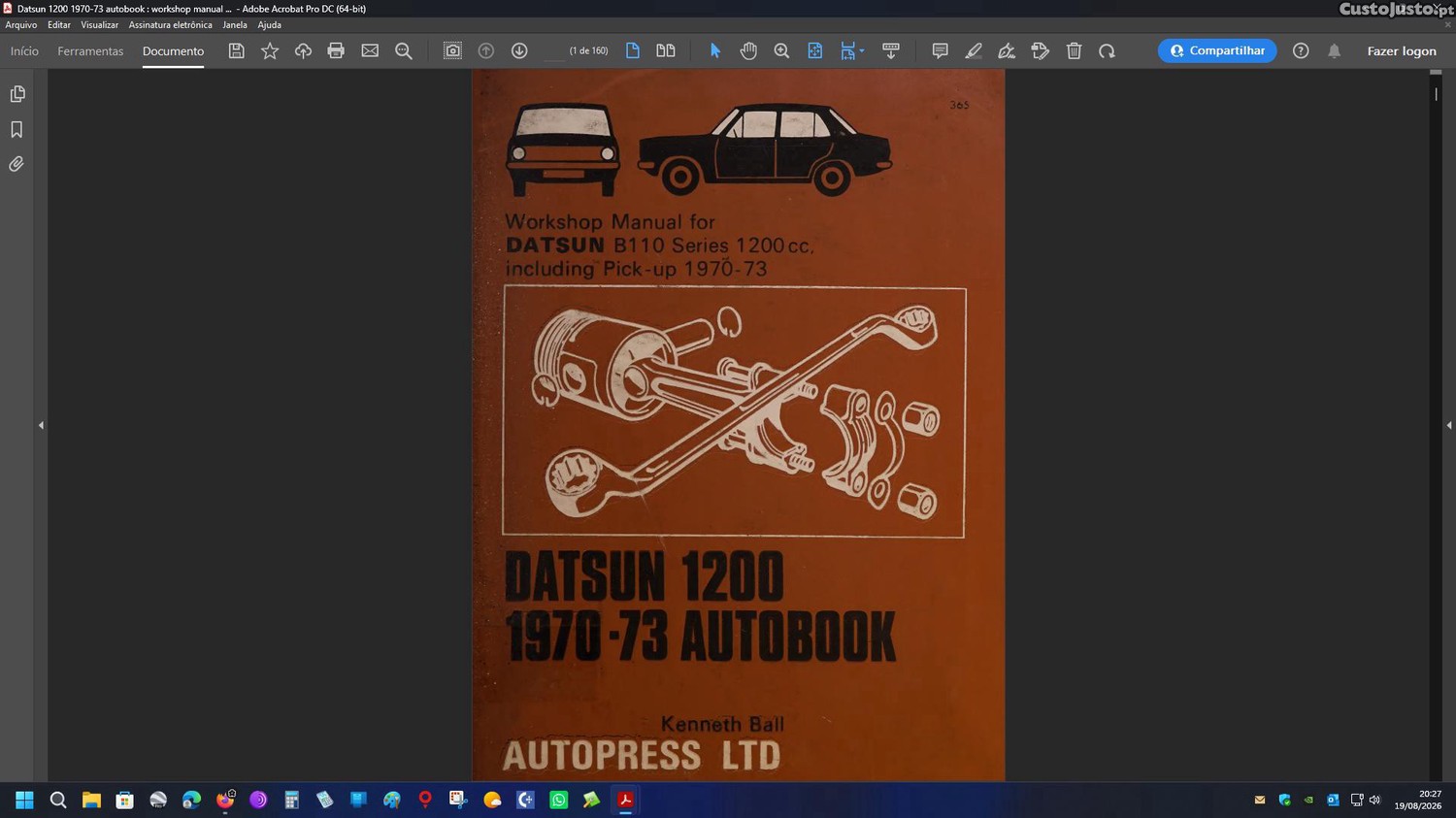Send the file by email envelope icon

pyautogui.click(x=370, y=50)
